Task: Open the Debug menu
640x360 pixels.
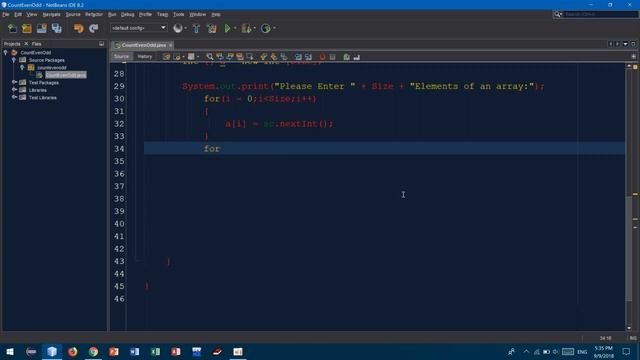Action: pos(127,14)
